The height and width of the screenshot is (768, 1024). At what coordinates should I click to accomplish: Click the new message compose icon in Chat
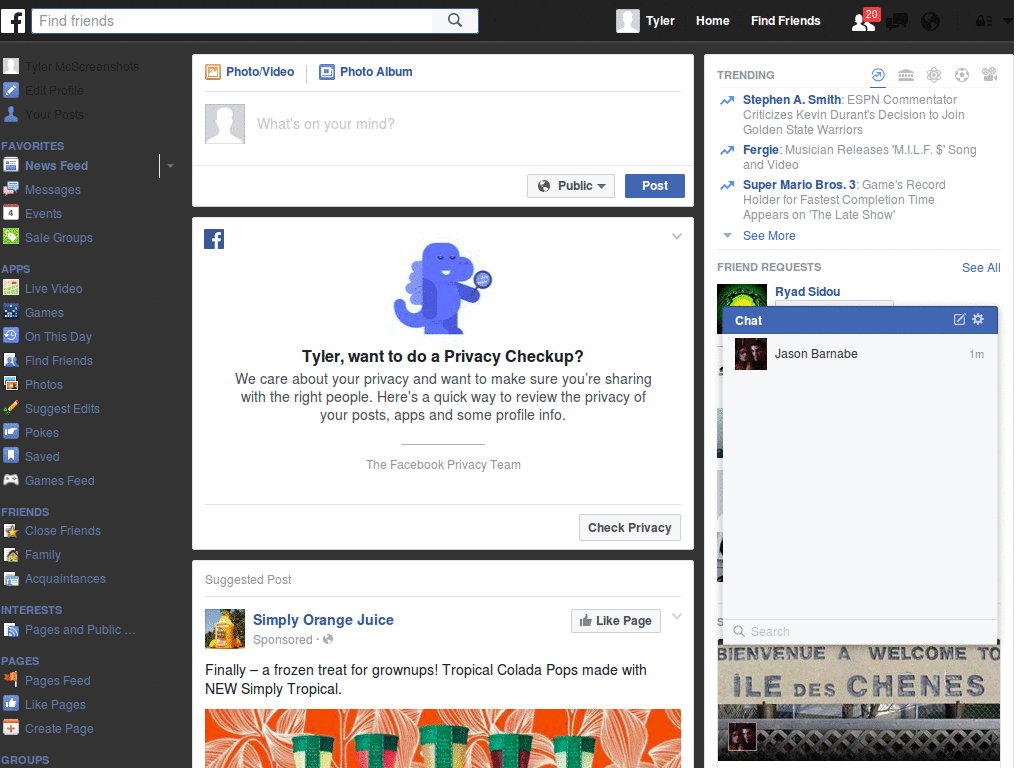tap(959, 319)
